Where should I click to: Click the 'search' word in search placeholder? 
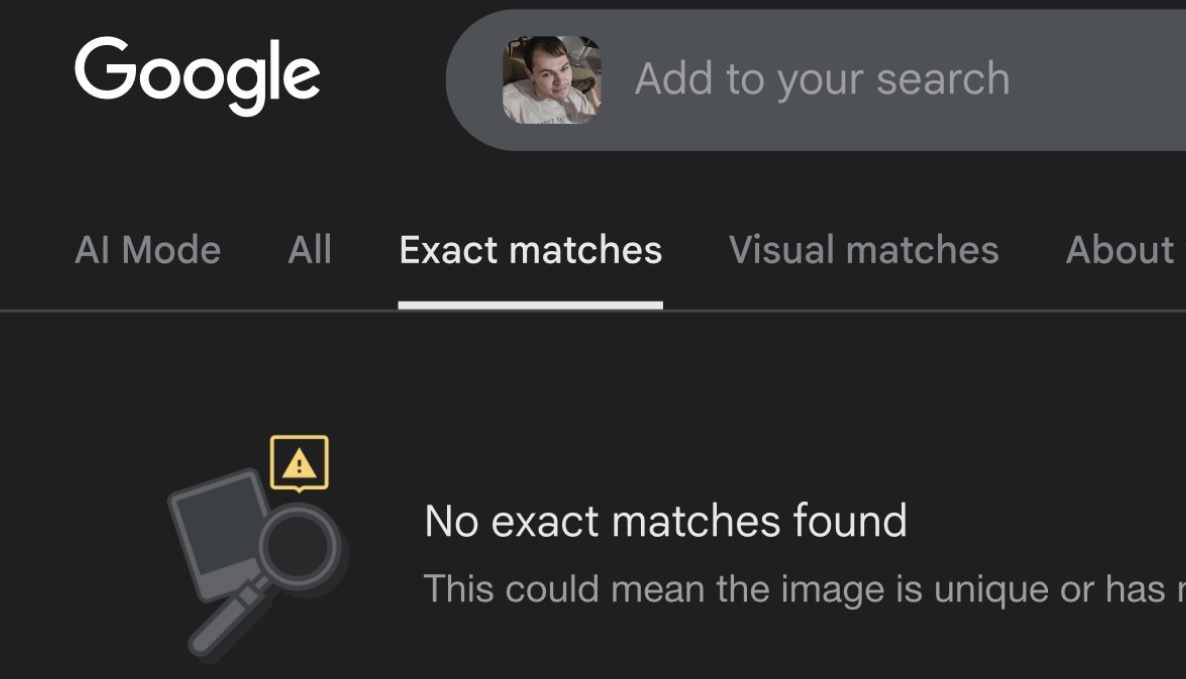coord(943,79)
